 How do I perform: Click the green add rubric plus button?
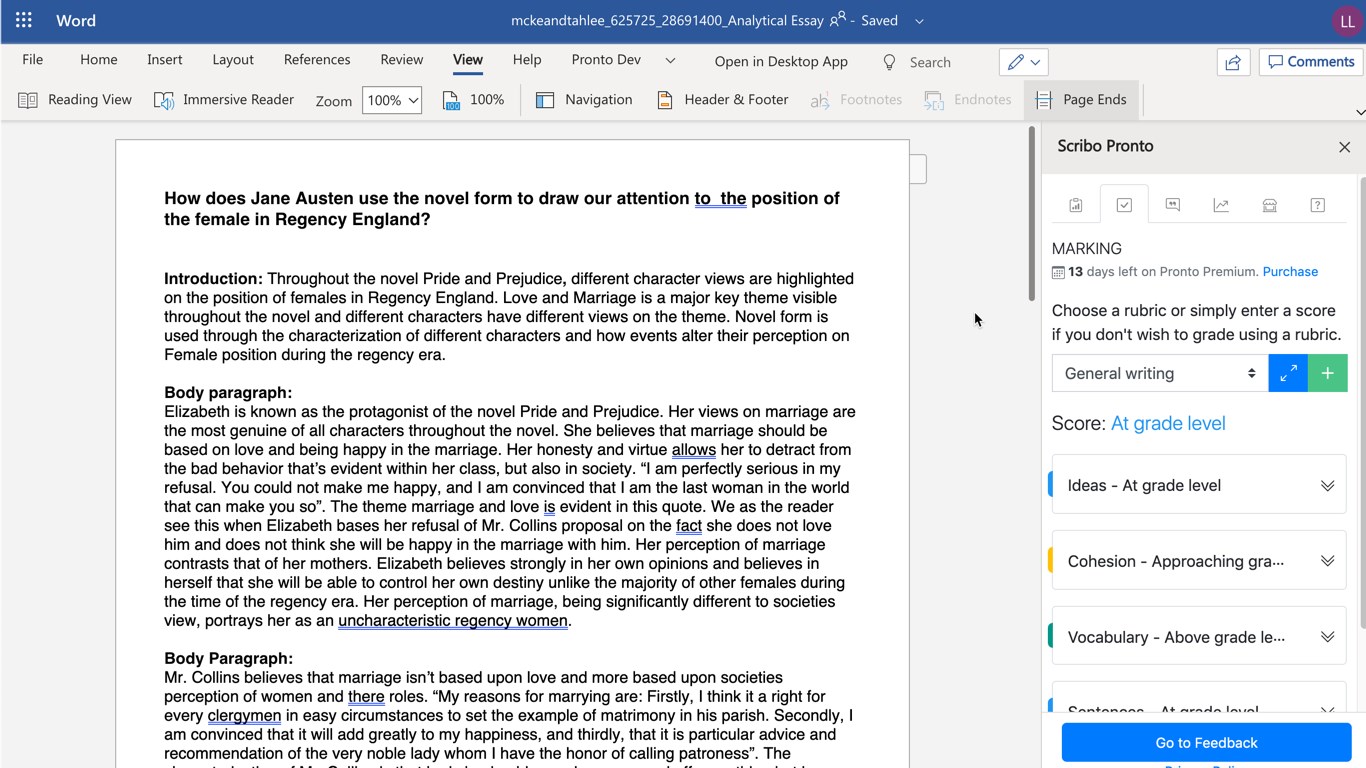(1327, 373)
